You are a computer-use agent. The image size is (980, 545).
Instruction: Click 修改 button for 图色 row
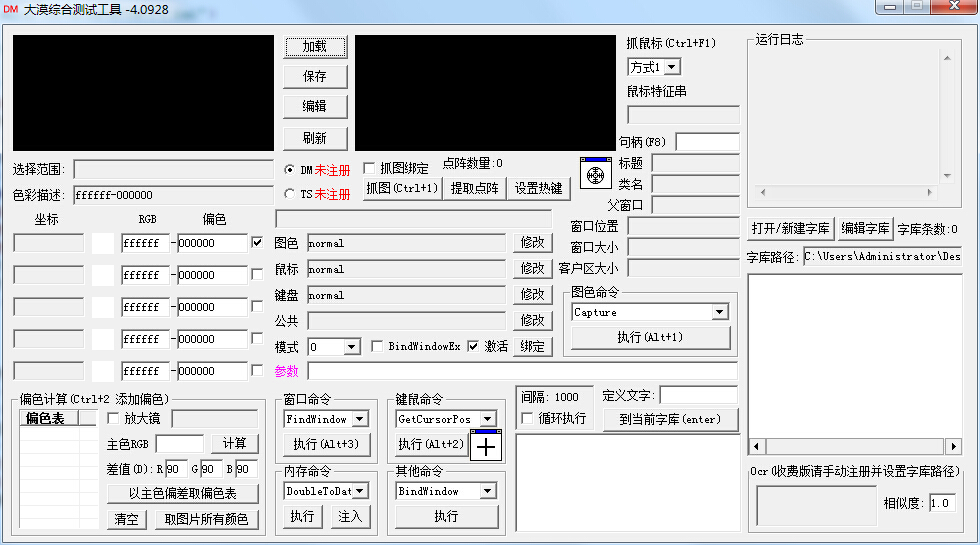pyautogui.click(x=532, y=242)
